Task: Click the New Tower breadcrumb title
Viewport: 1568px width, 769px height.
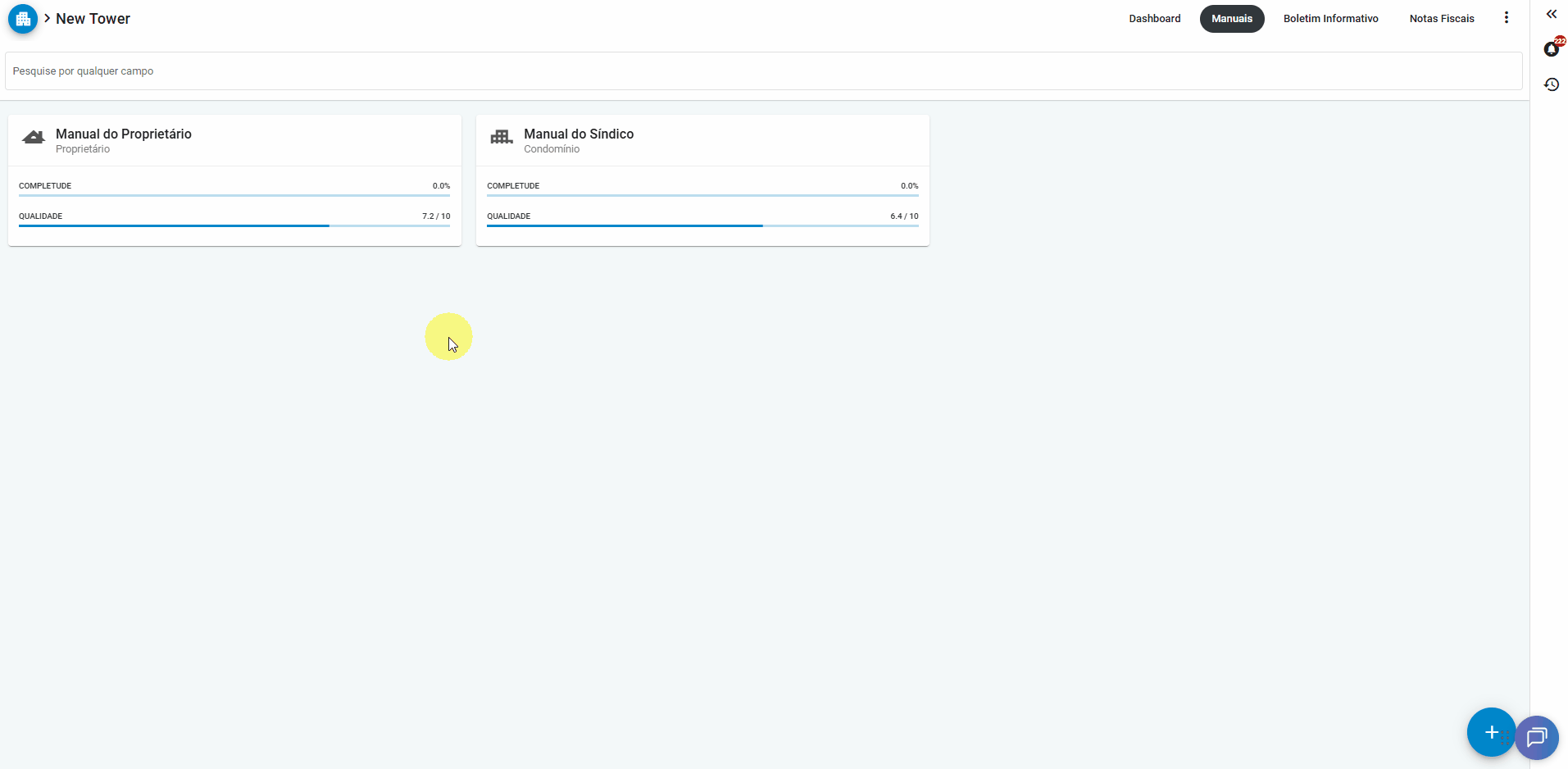Action: [x=93, y=19]
